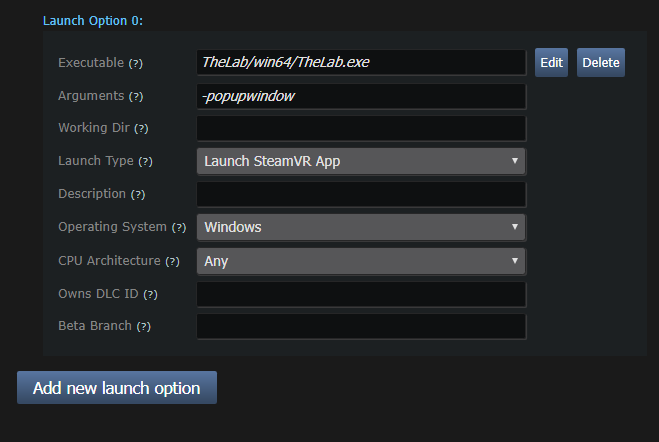Click the Beta Branch (?) help icon
659x442 pixels.
pyautogui.click(x=143, y=326)
